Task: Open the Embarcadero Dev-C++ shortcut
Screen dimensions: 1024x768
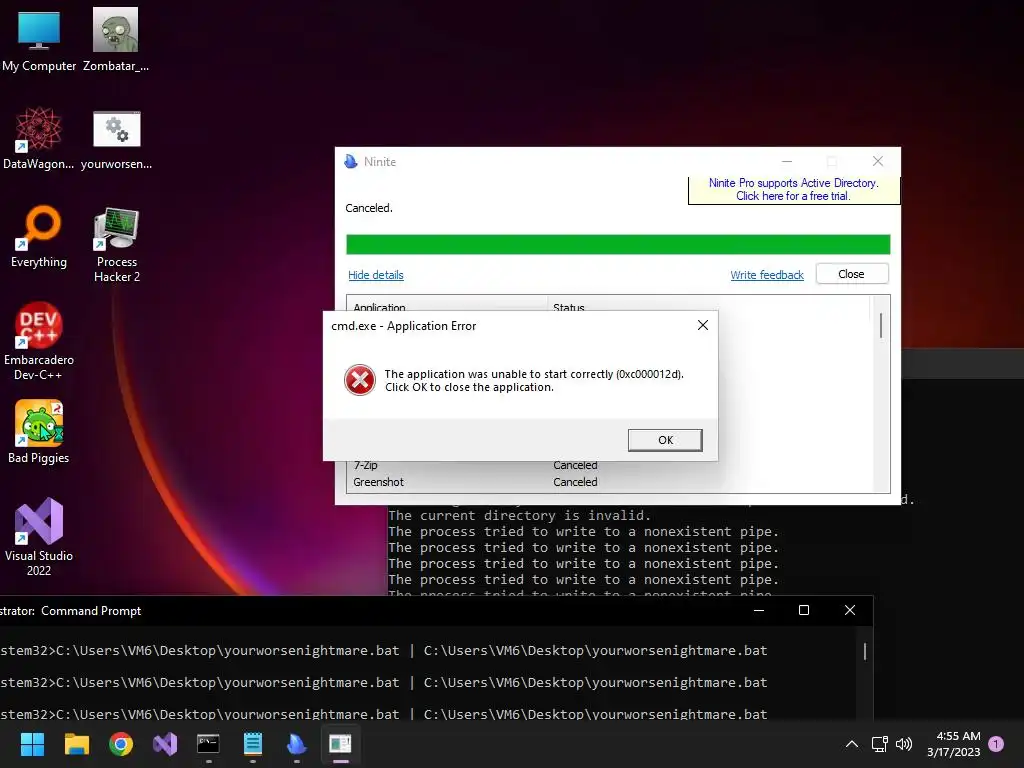Action: click(x=39, y=341)
